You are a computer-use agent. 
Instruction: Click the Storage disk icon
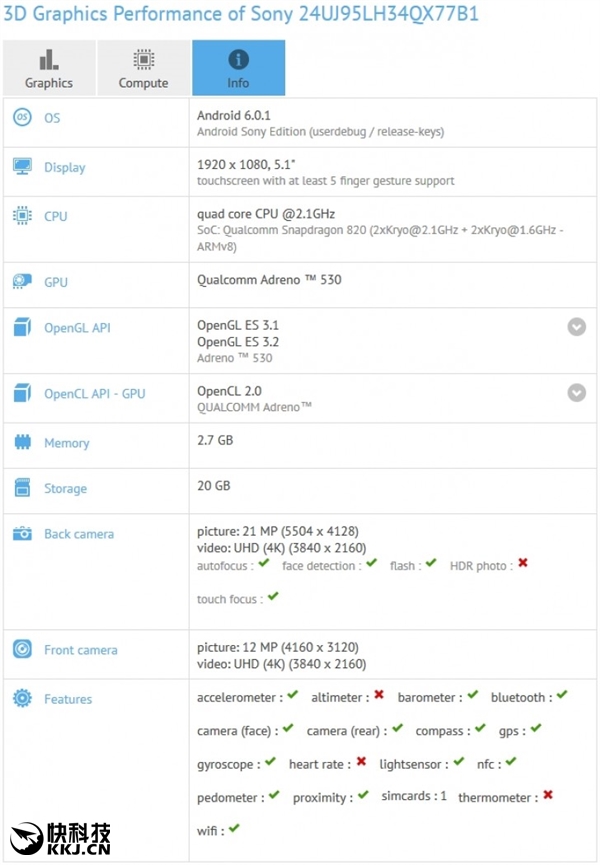[22, 488]
